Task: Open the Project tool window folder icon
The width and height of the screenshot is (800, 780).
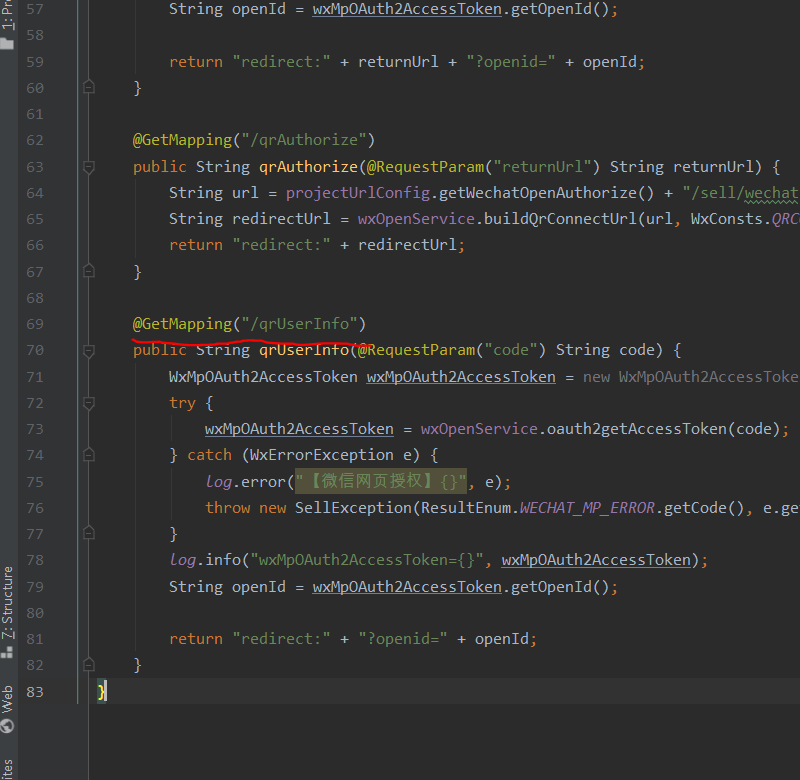Action: pos(8,43)
